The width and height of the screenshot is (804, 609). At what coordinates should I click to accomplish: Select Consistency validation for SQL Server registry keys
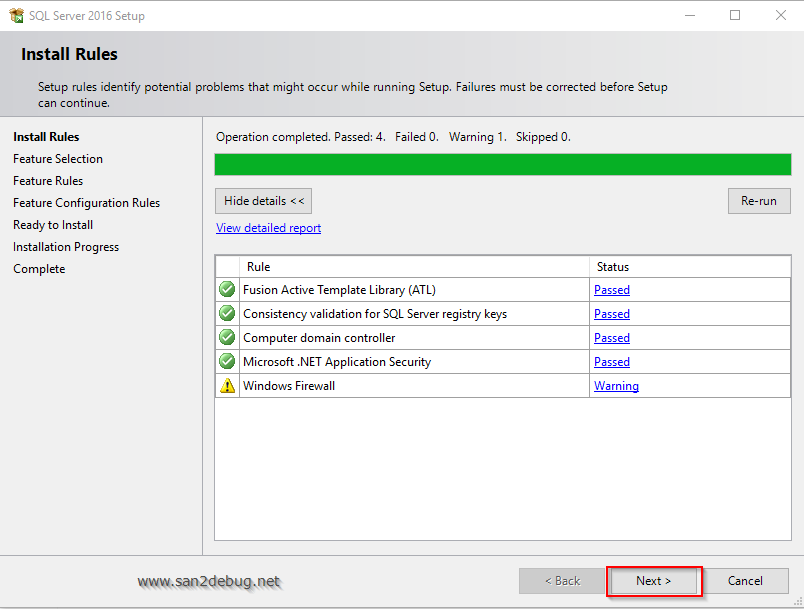click(375, 314)
